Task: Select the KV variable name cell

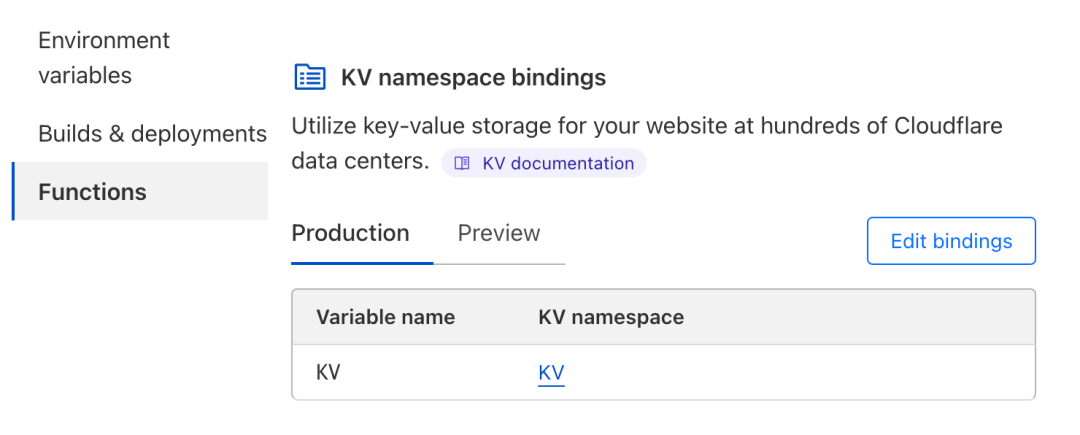Action: [x=329, y=372]
